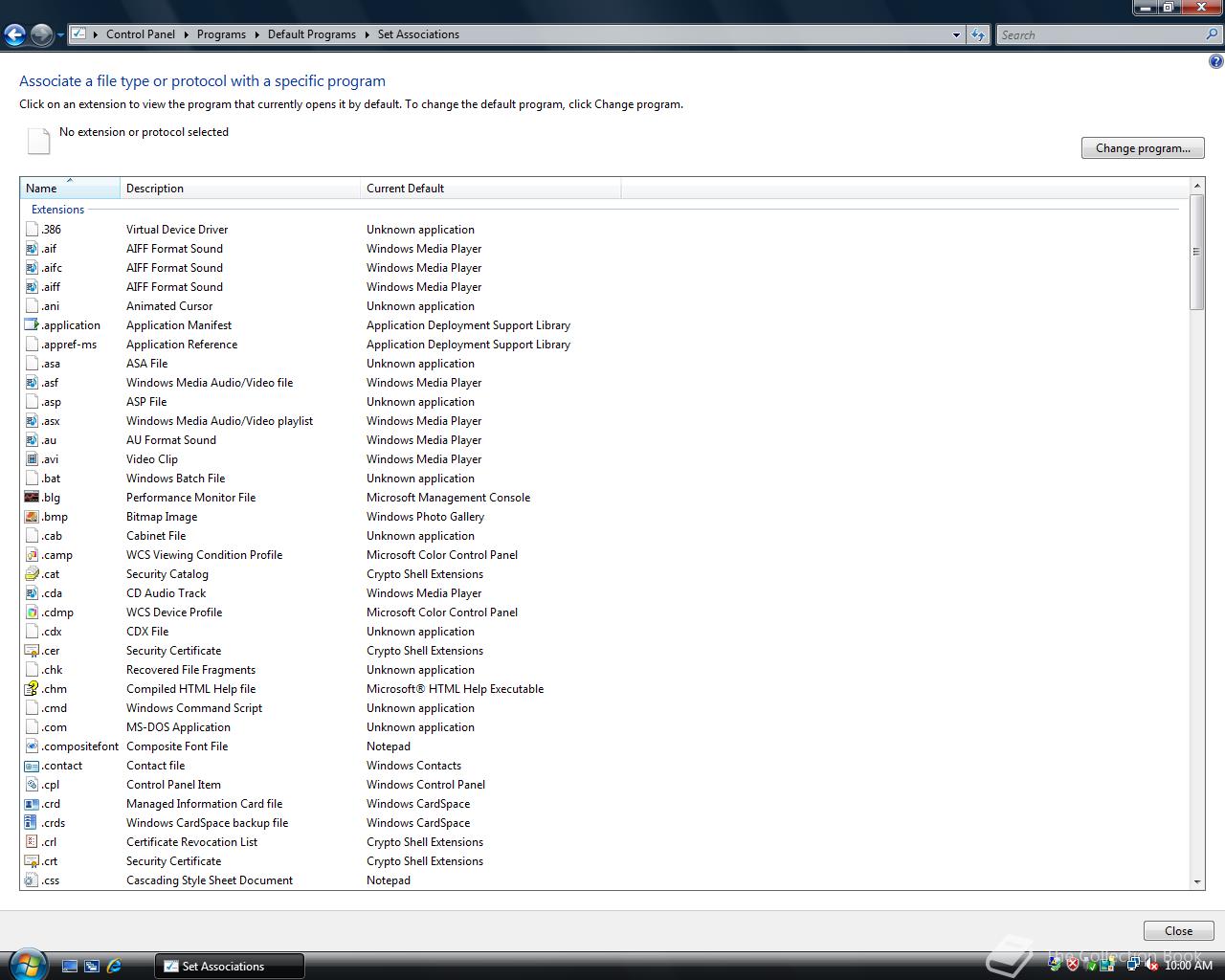Click the .chm help file icon
The image size is (1225, 980).
tap(32, 689)
